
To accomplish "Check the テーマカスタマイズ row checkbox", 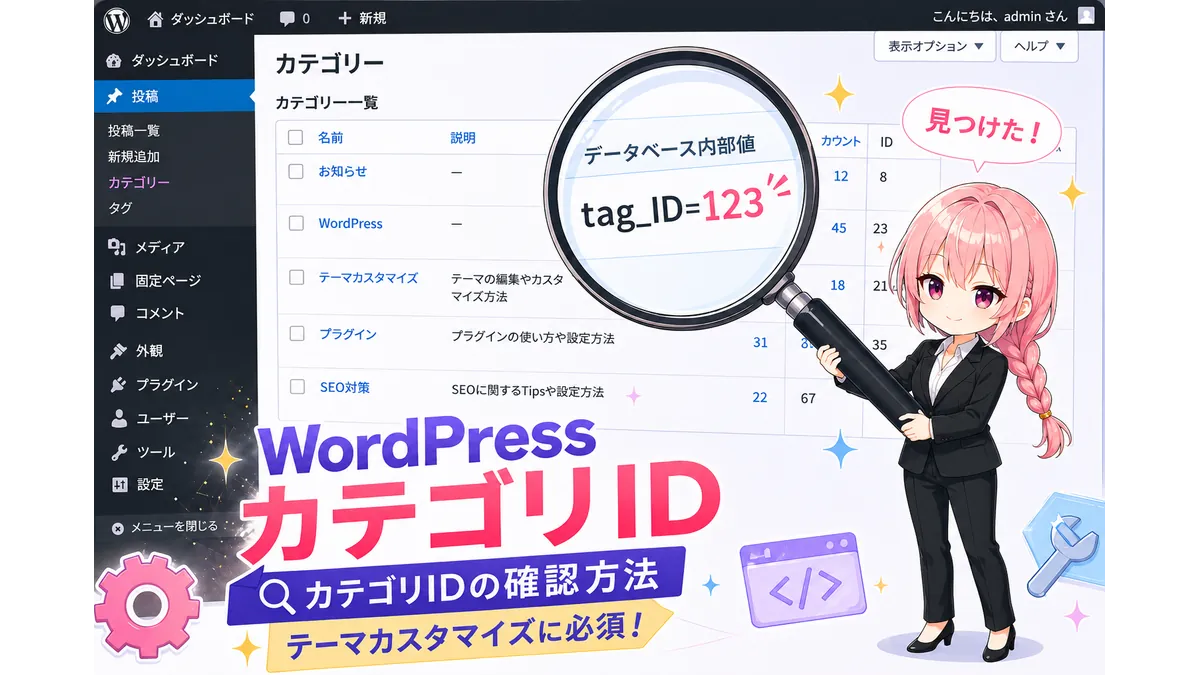I will click(x=296, y=277).
